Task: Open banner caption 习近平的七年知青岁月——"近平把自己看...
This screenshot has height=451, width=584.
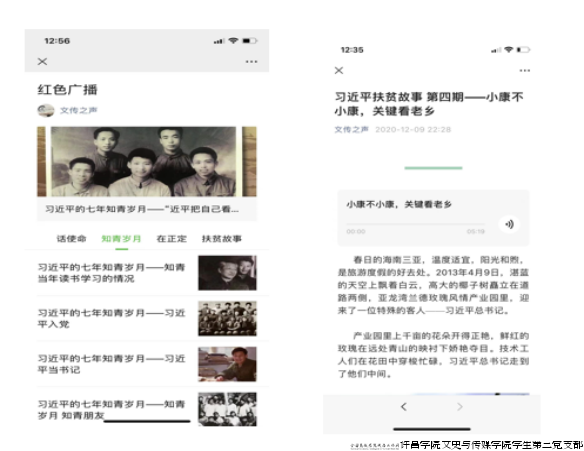Action: pyautogui.click(x=142, y=209)
